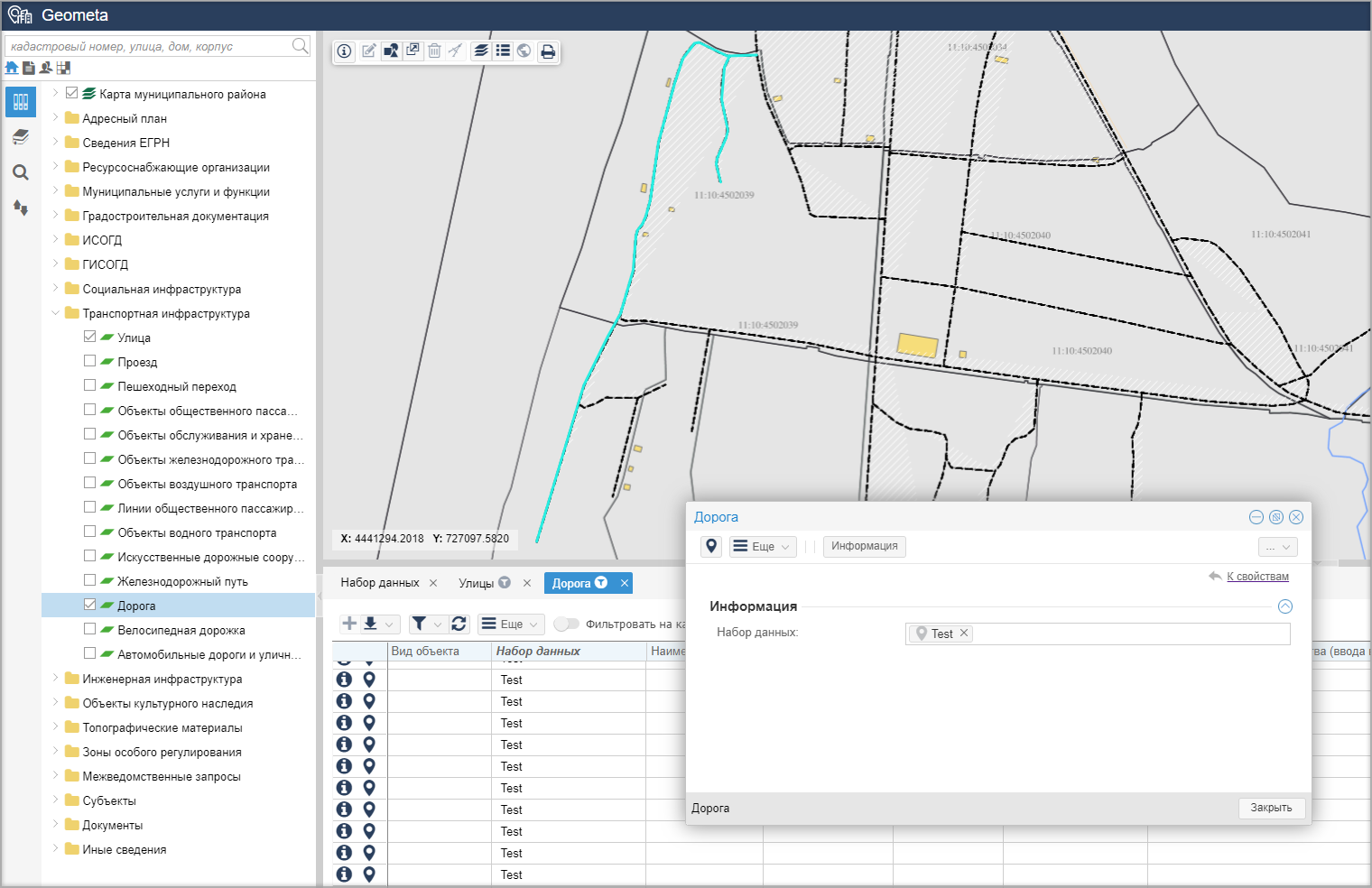Image resolution: width=1372 pixels, height=888 pixels.
Task: Switch to the Набор данных tab
Action: click(379, 583)
